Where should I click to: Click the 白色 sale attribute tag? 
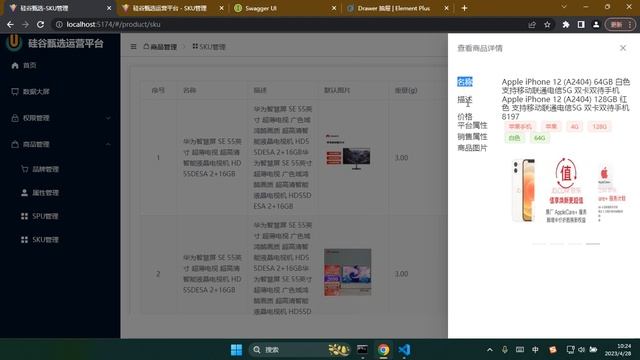click(x=514, y=138)
